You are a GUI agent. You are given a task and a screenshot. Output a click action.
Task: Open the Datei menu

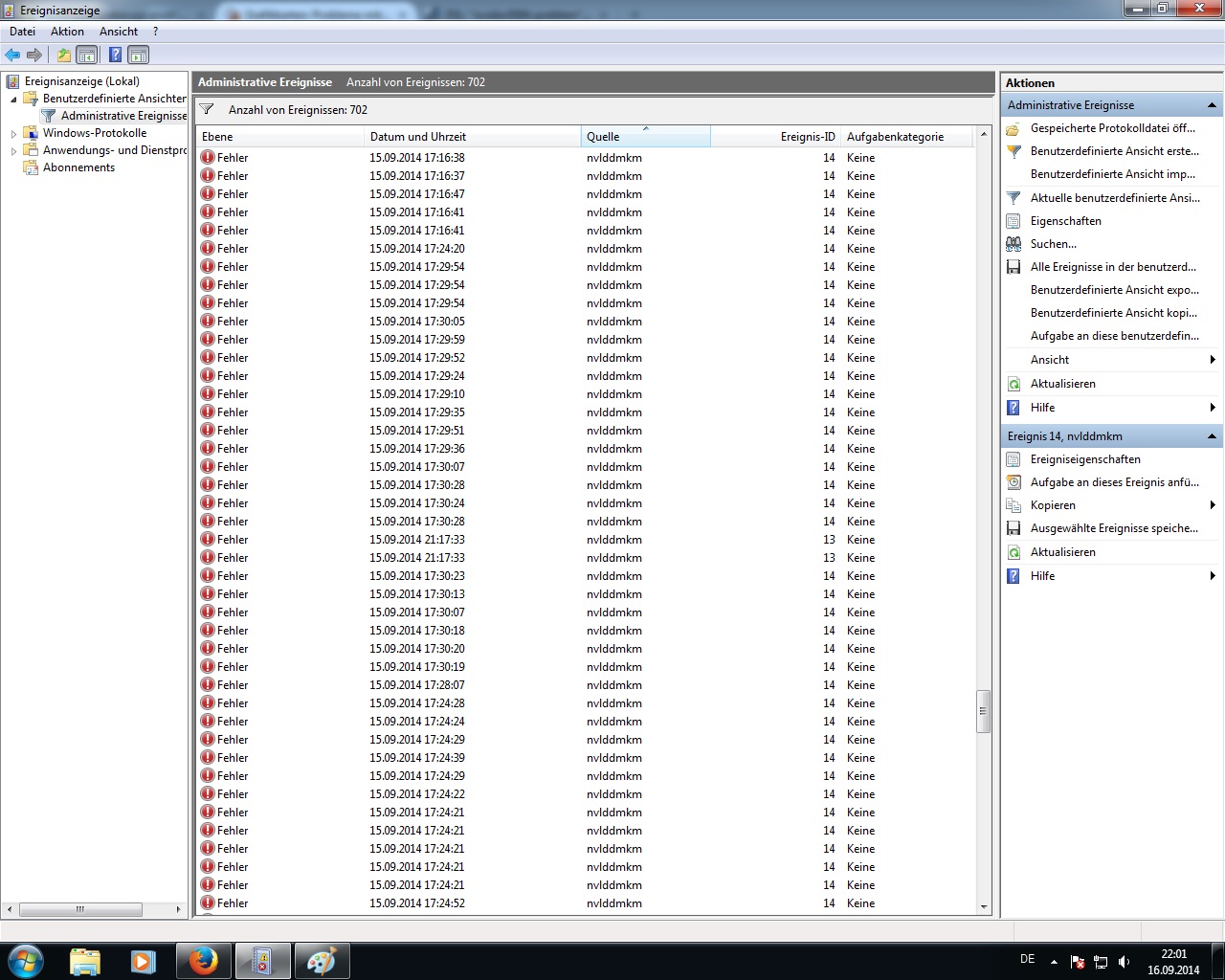pos(22,32)
